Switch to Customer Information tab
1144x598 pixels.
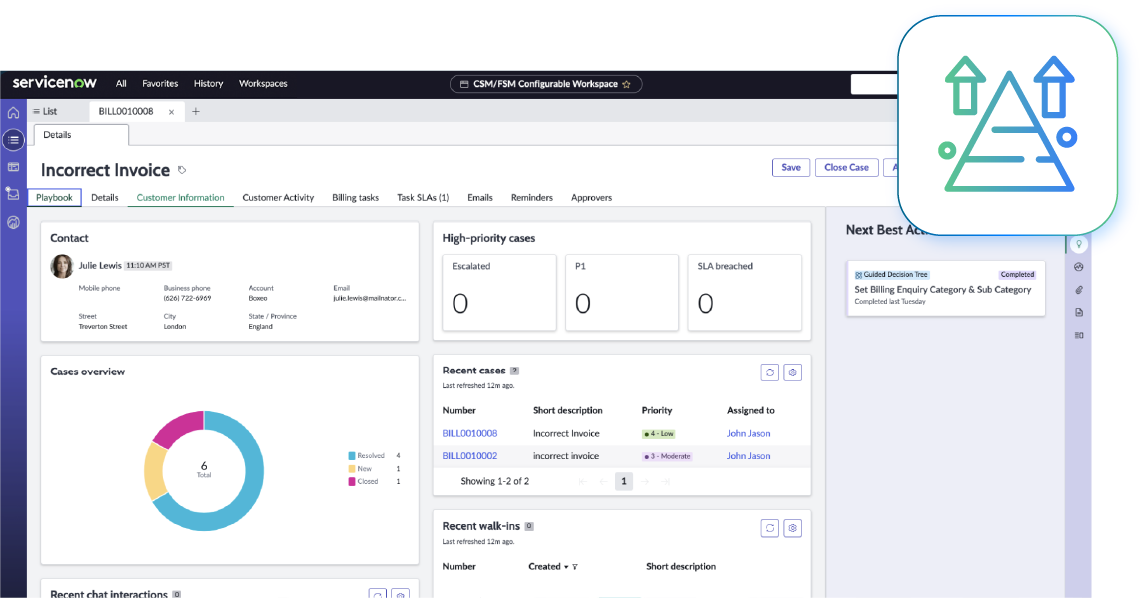[180, 198]
